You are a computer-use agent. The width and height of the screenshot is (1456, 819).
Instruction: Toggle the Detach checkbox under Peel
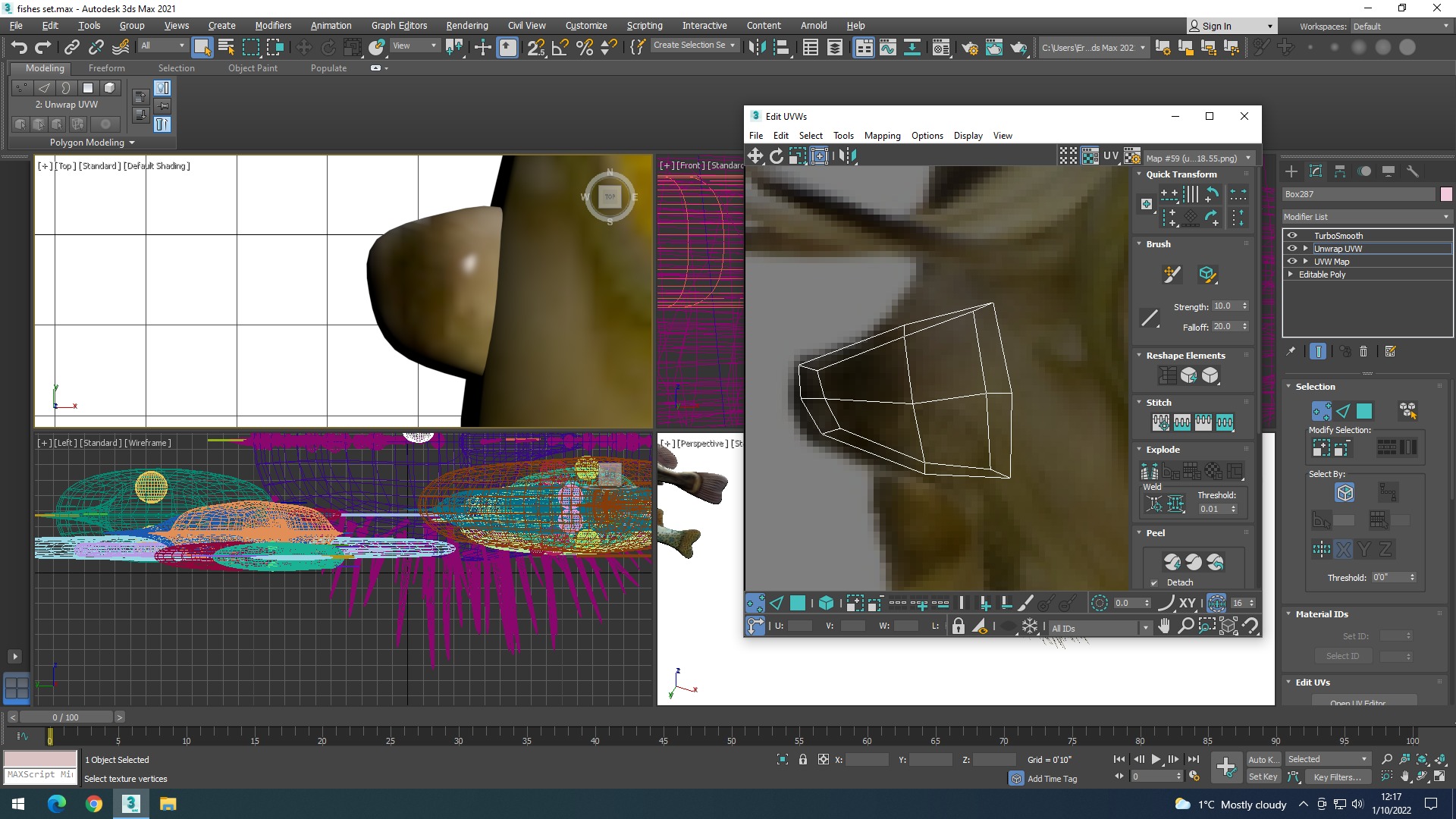1154,582
